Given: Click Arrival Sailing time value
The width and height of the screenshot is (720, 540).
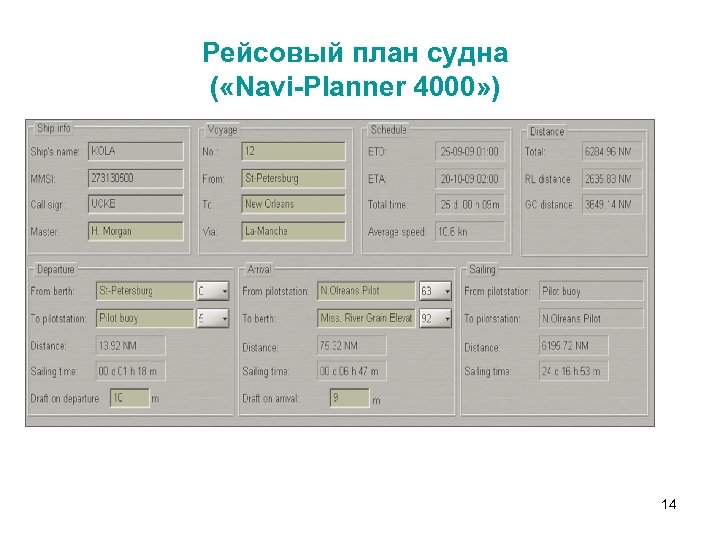Looking at the screenshot, I should [x=352, y=371].
